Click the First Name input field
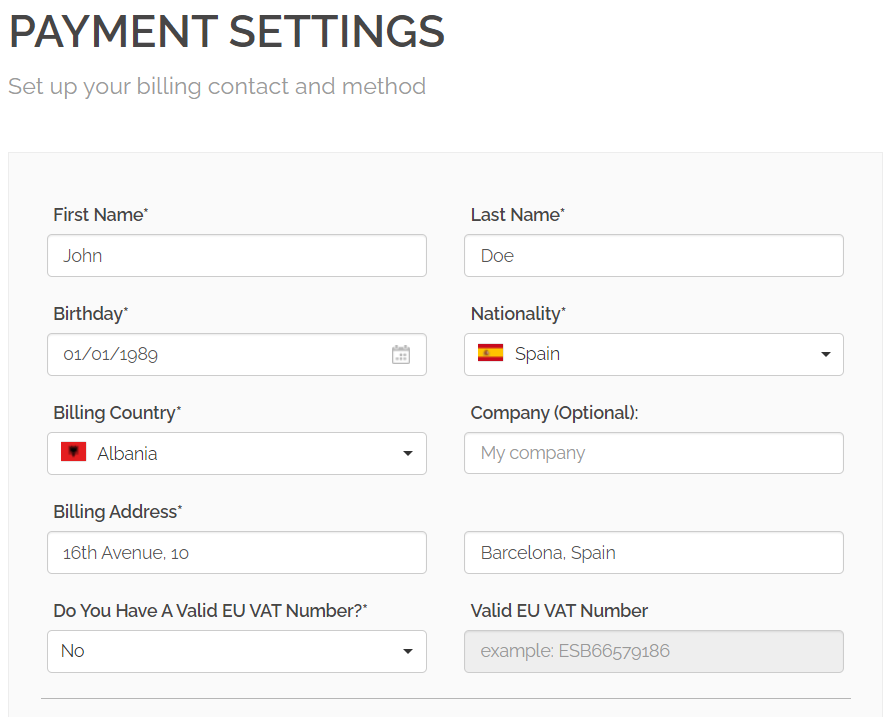Screen dimensions: 894x717 [237, 256]
